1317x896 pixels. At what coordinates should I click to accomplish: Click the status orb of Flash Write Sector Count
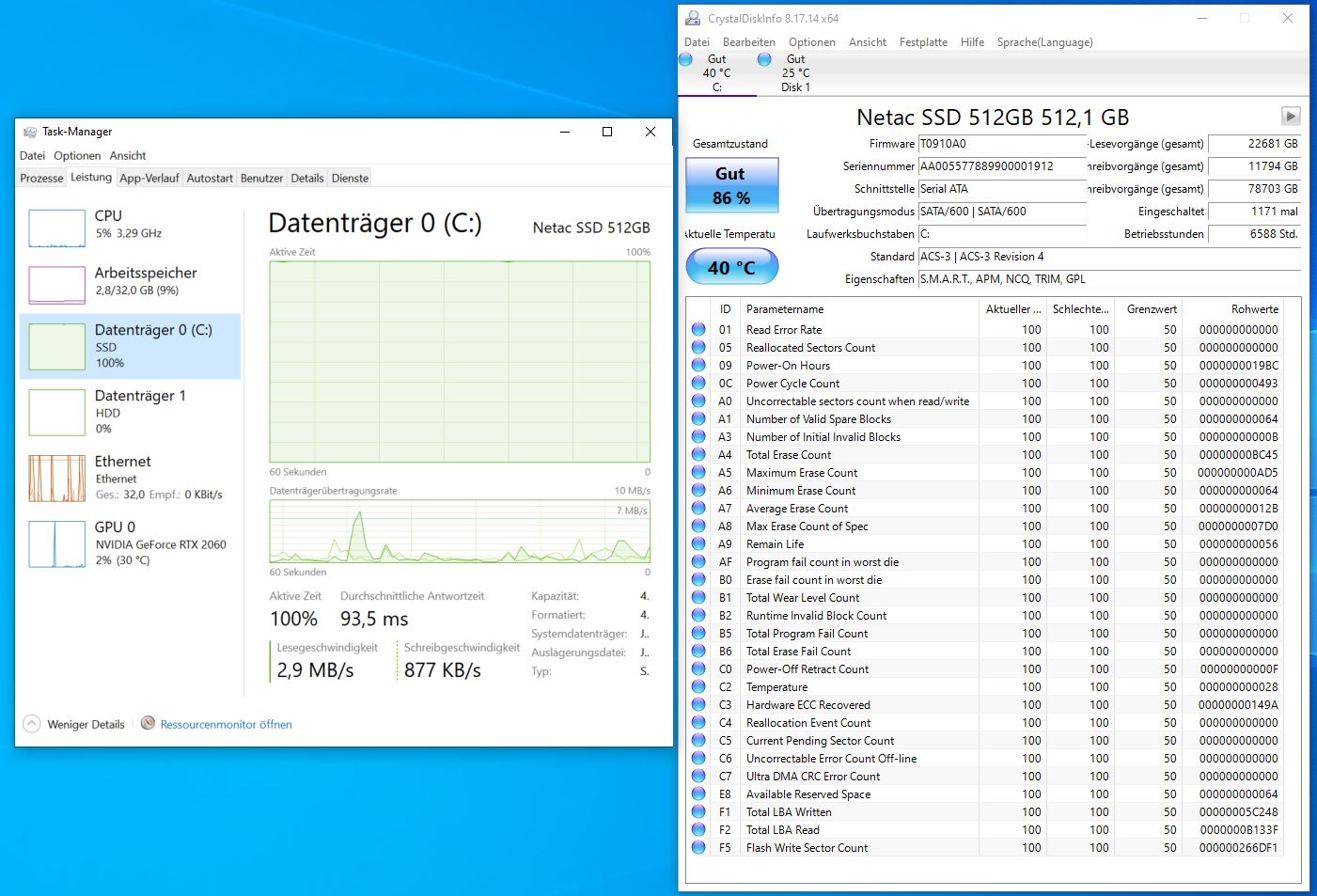pos(698,847)
